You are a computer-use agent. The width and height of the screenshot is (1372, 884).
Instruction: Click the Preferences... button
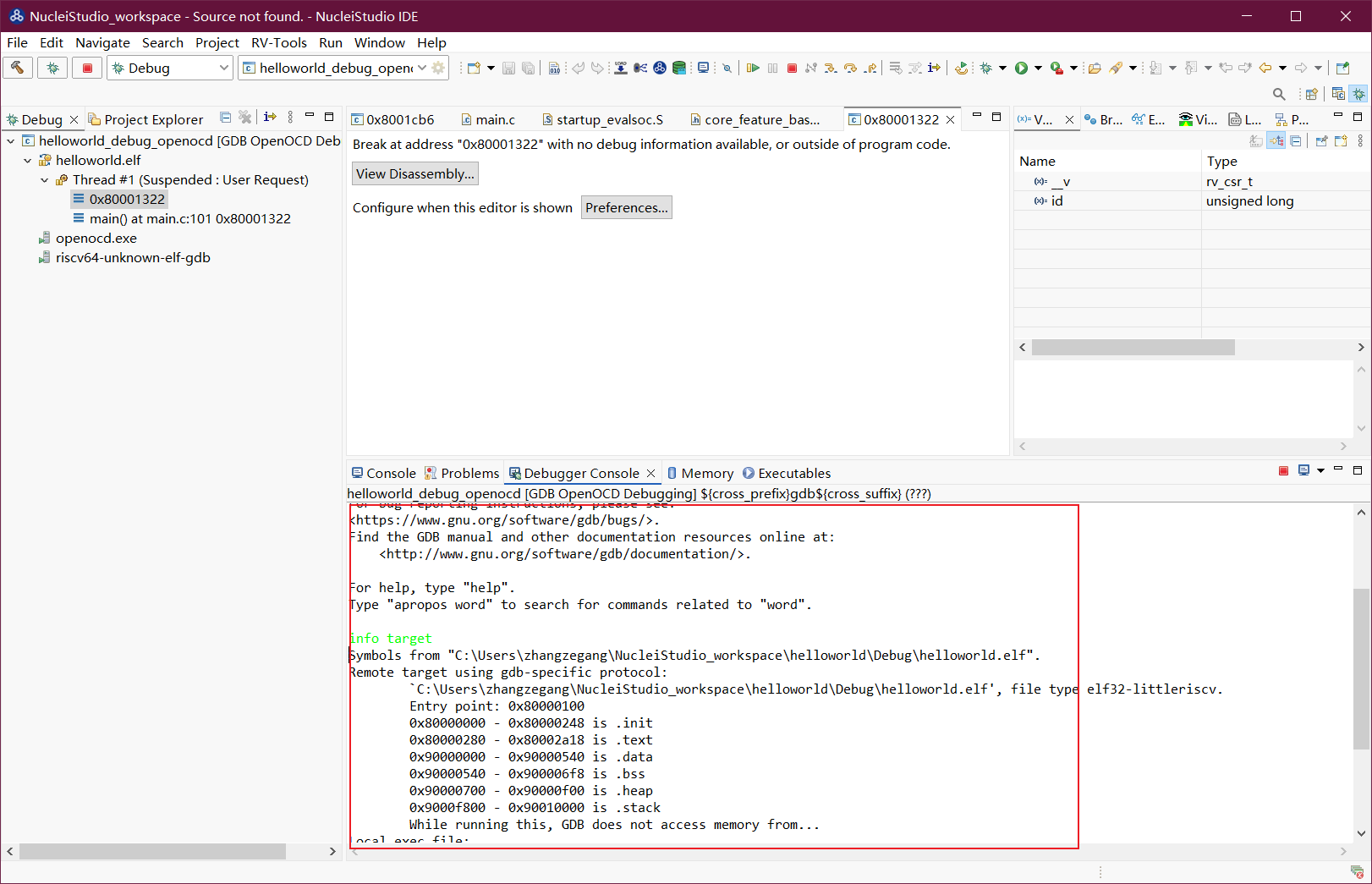tap(626, 208)
